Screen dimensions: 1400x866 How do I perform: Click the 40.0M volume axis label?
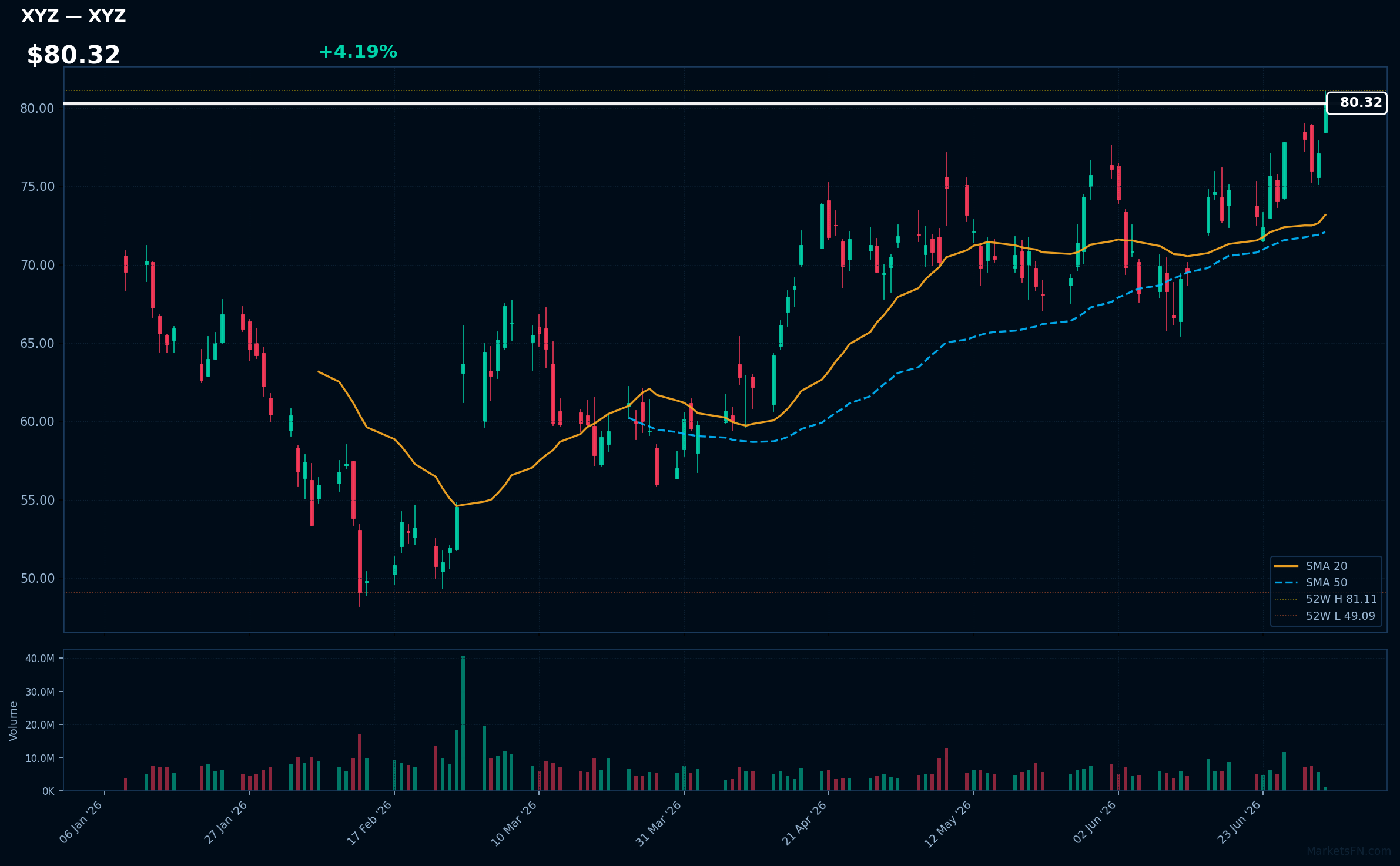point(39,659)
